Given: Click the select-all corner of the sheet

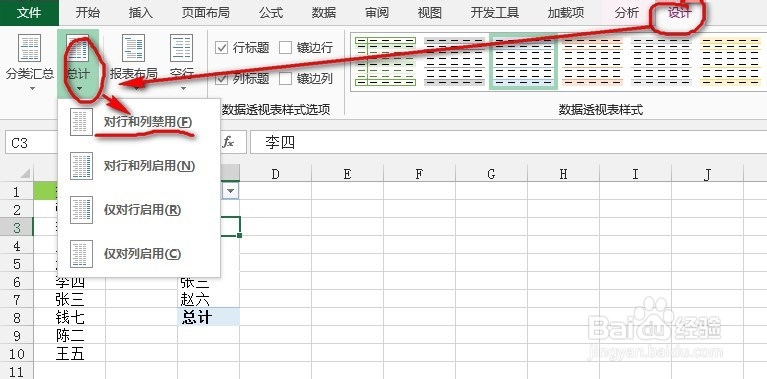Looking at the screenshot, I should 17,173.
